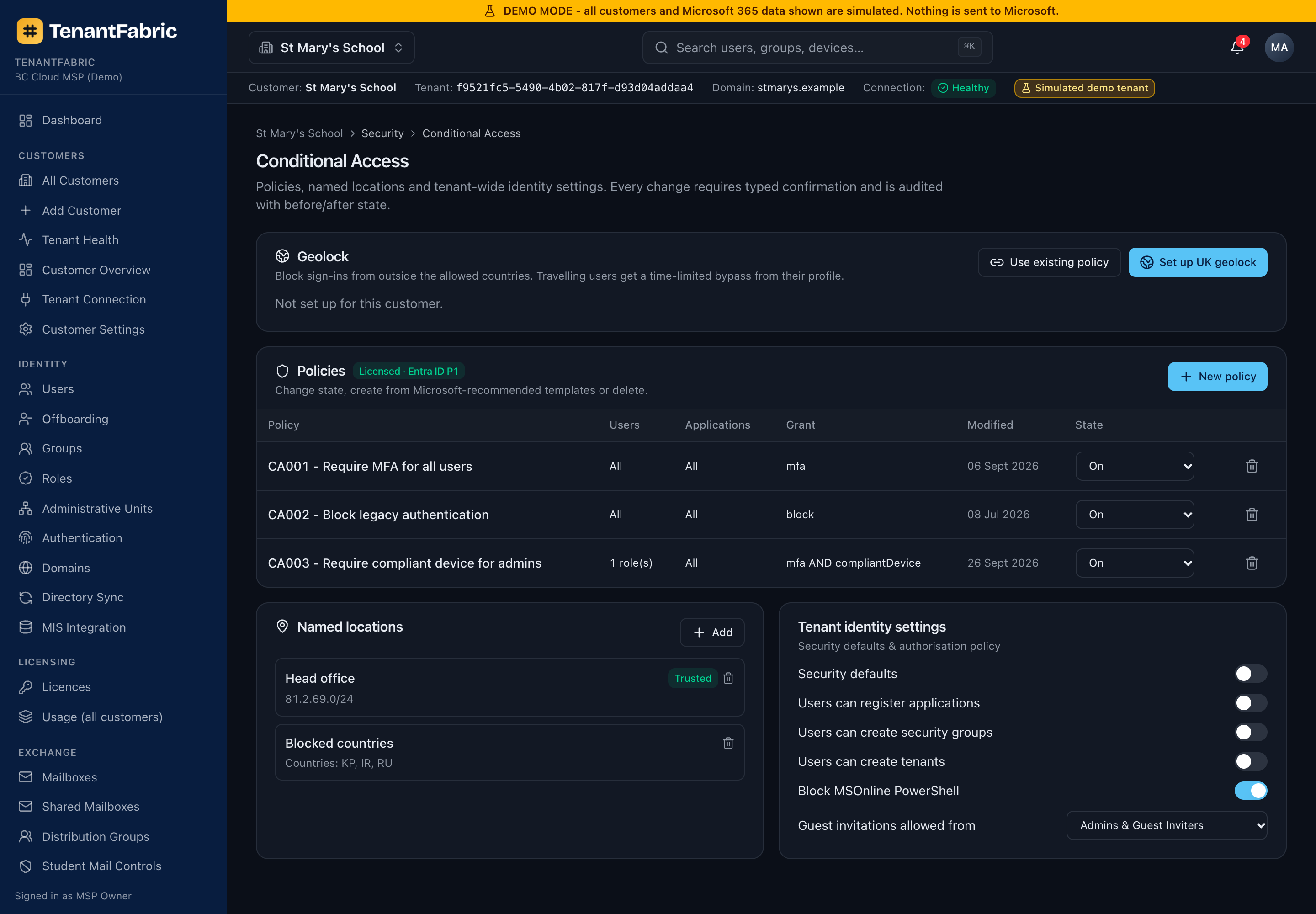Viewport: 1316px width, 914px height.
Task: Delete policy CA001 with its trash icon
Action: point(1252,466)
